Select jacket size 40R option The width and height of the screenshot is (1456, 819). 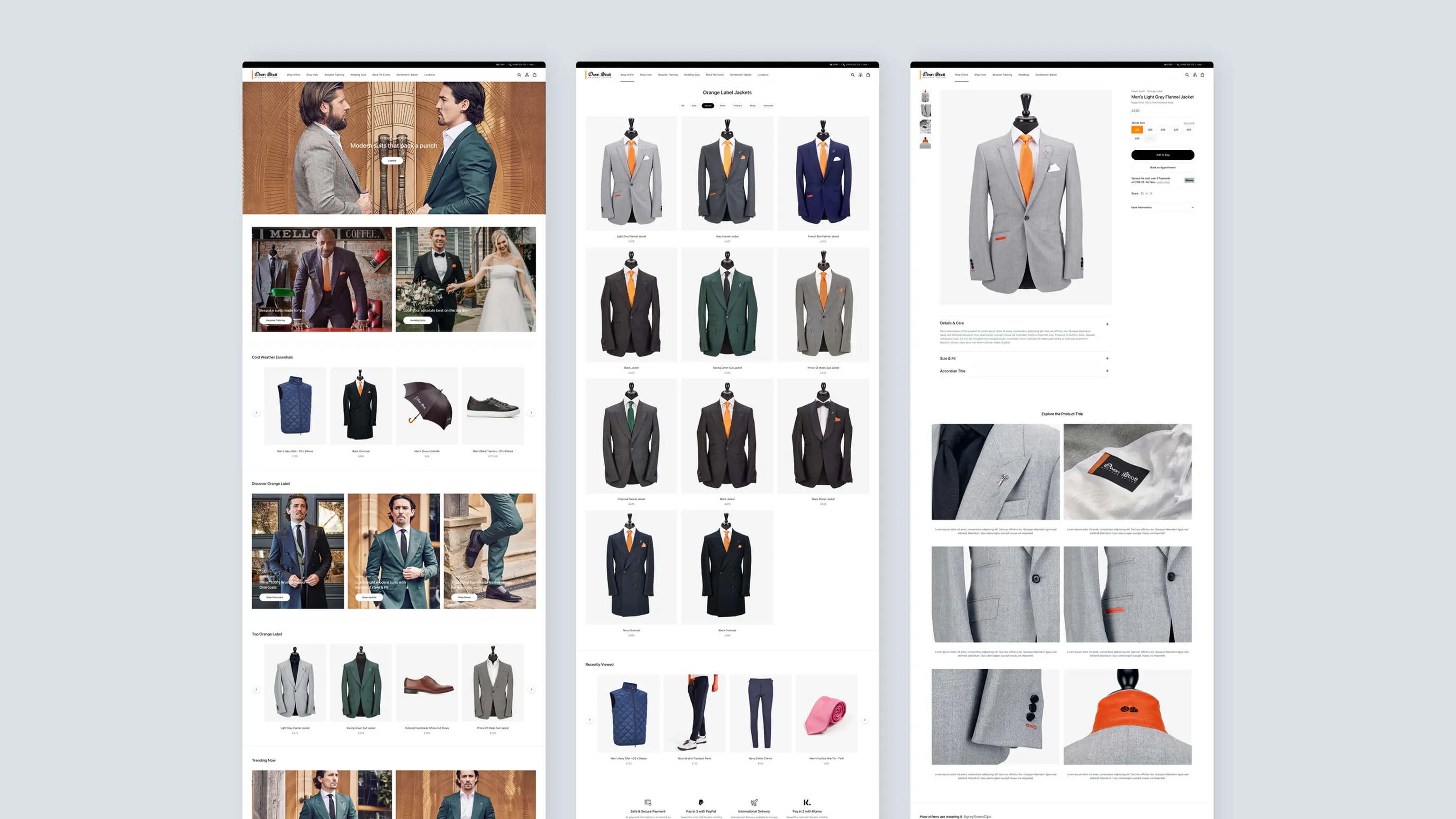(1163, 130)
